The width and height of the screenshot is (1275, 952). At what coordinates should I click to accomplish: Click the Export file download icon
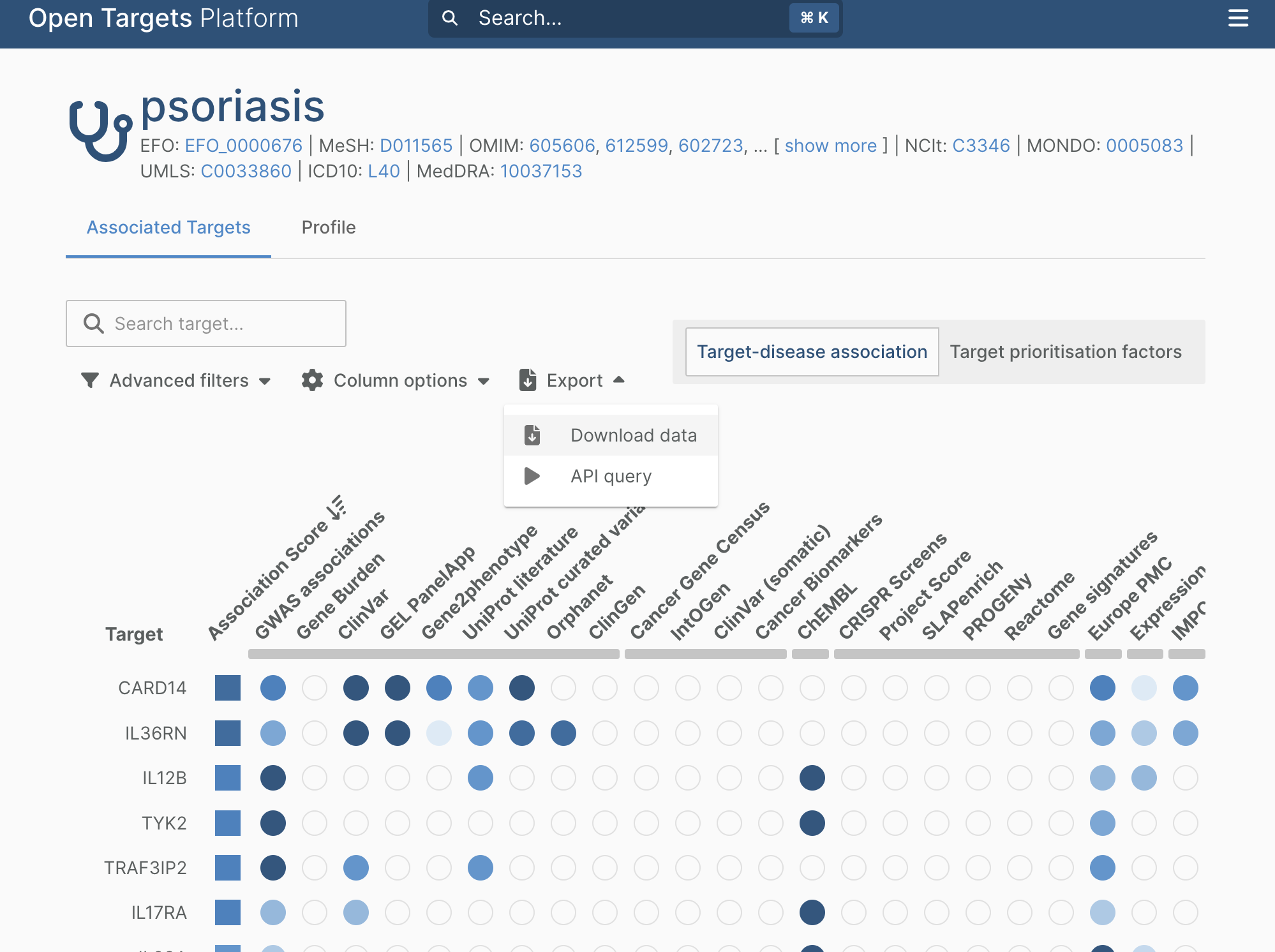click(x=528, y=380)
